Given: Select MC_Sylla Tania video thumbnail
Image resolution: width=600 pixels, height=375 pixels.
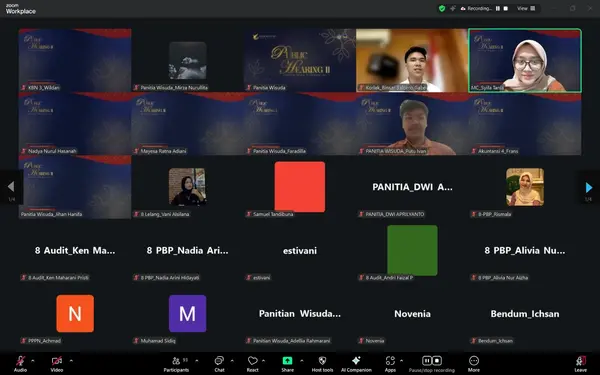Looking at the screenshot, I should [525, 60].
